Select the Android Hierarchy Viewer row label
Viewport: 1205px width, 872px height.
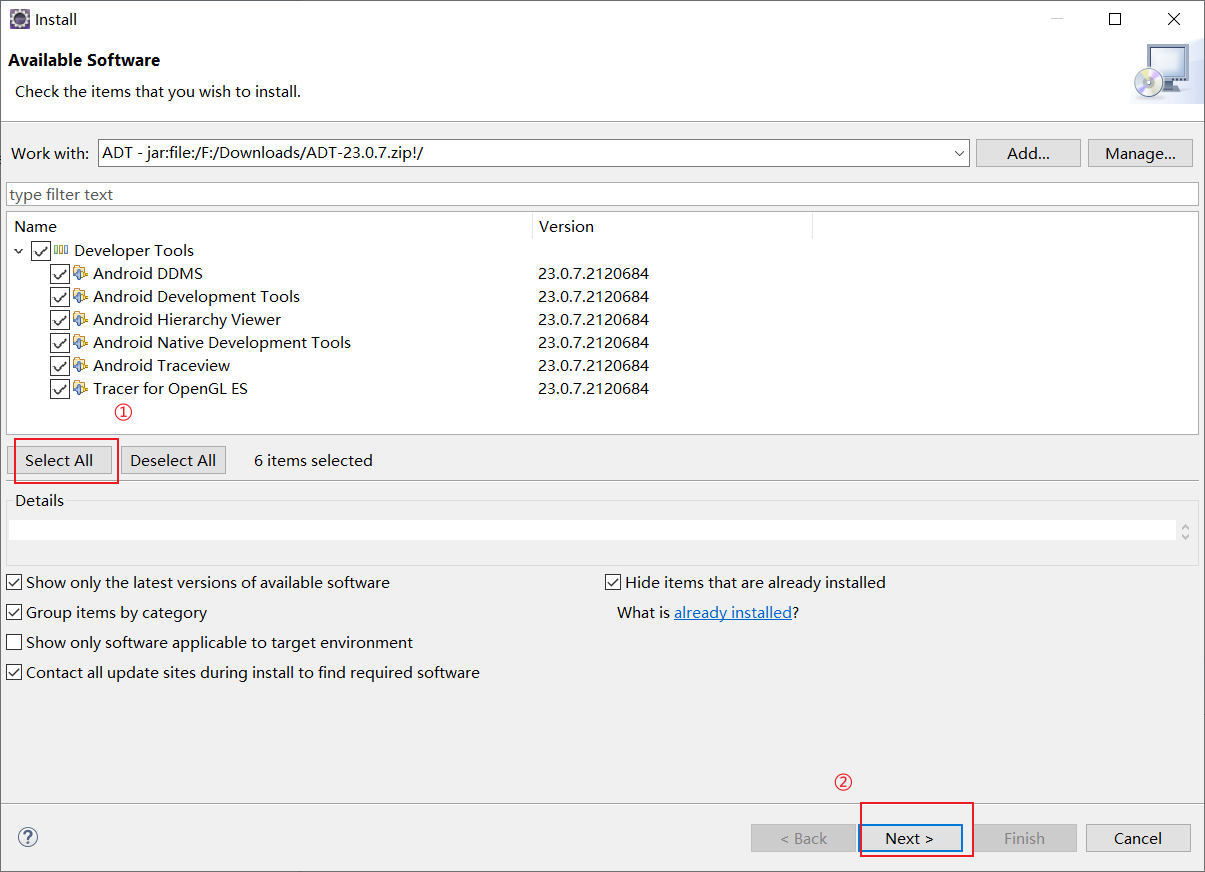click(187, 319)
